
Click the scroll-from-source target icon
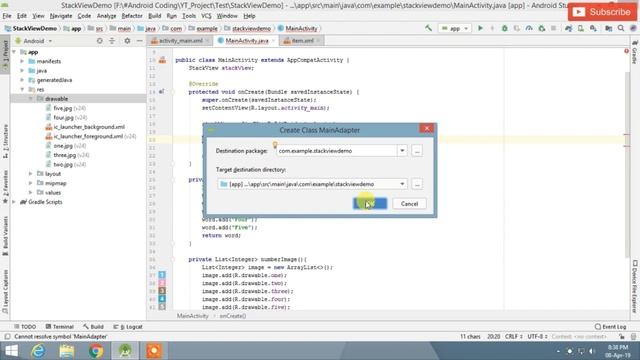pos(100,41)
